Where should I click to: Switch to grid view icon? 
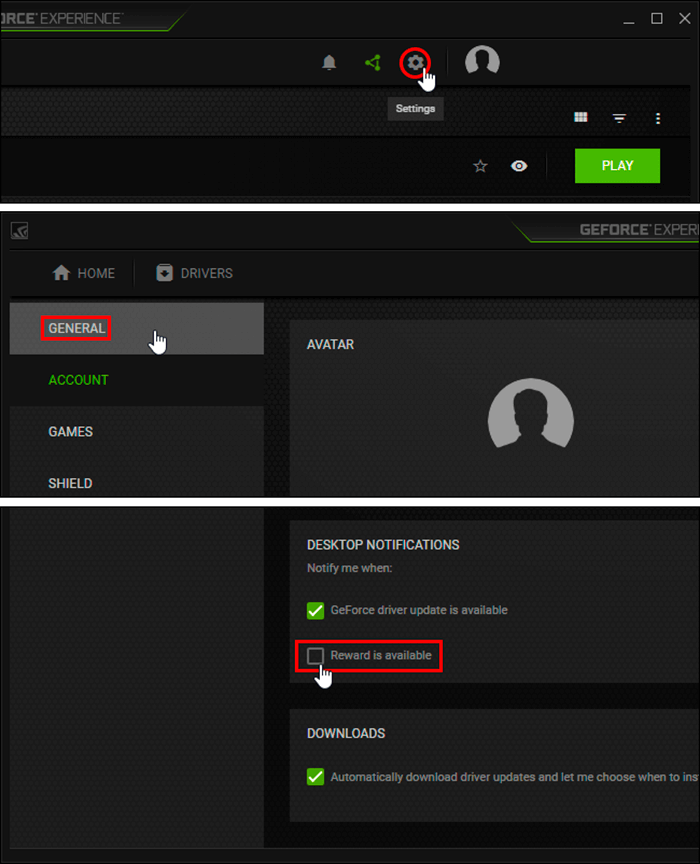(581, 117)
